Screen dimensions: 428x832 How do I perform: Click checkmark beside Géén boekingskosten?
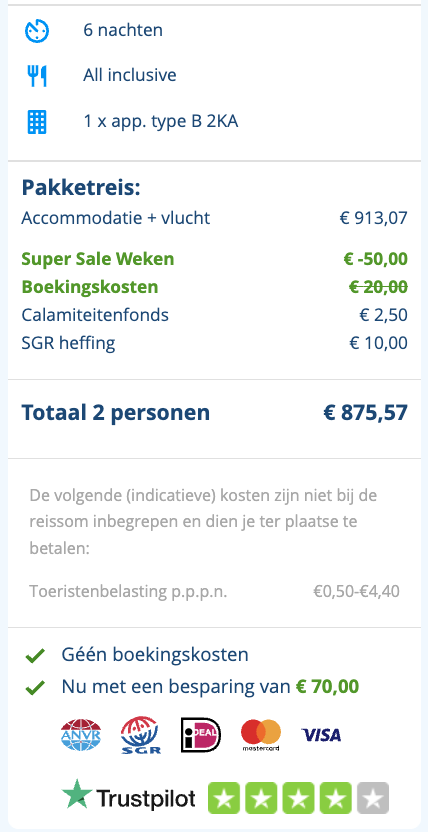coord(35,657)
